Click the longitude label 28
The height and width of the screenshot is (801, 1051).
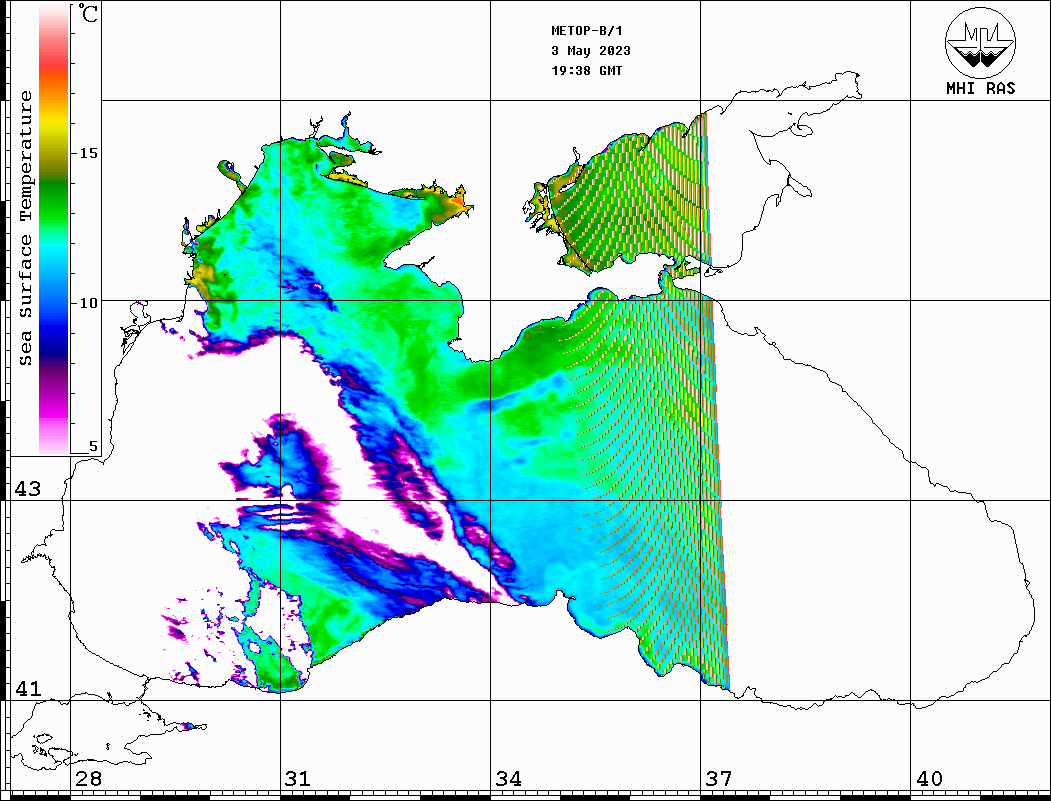pos(88,778)
